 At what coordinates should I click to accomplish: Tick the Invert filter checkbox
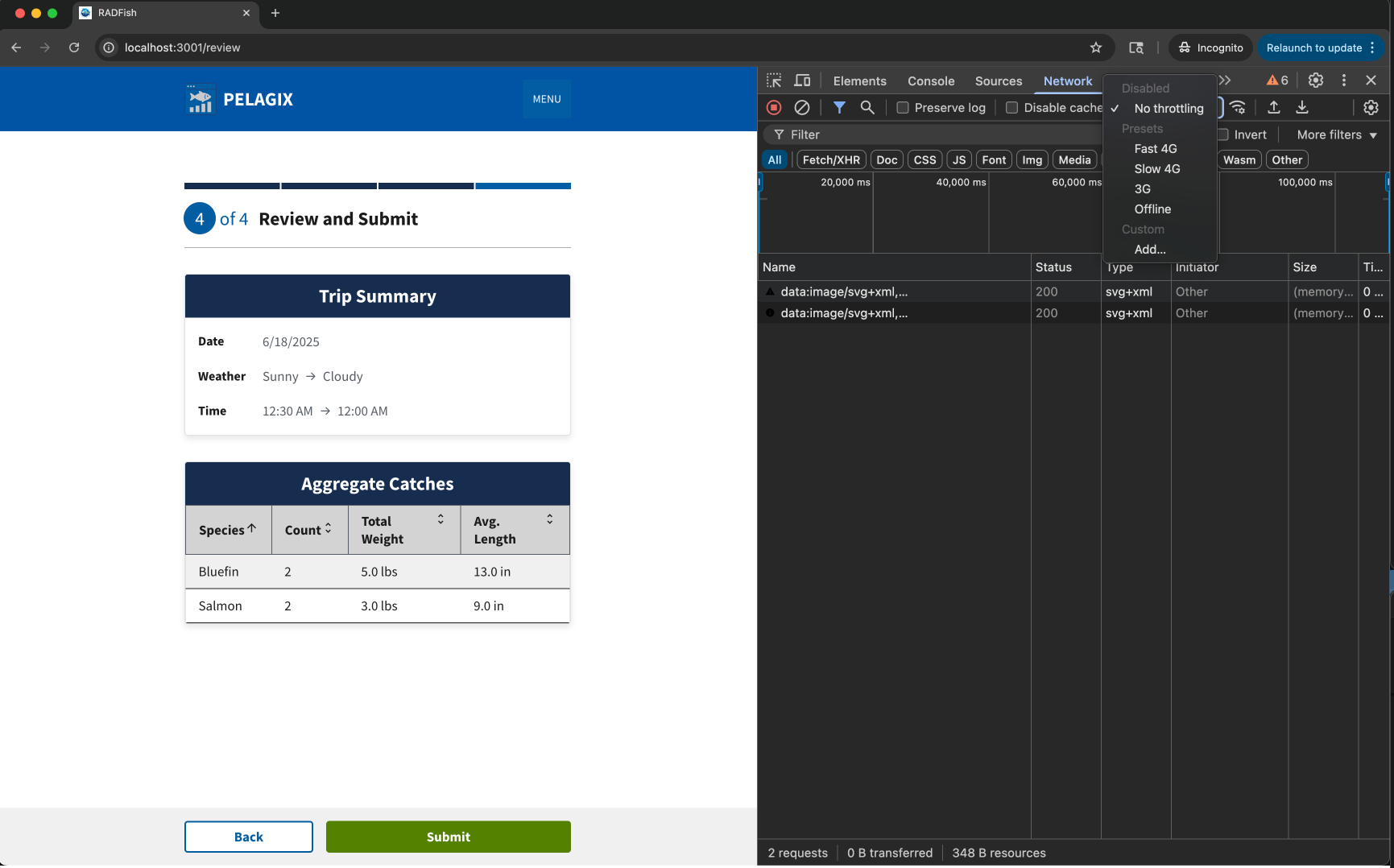[x=1223, y=134]
